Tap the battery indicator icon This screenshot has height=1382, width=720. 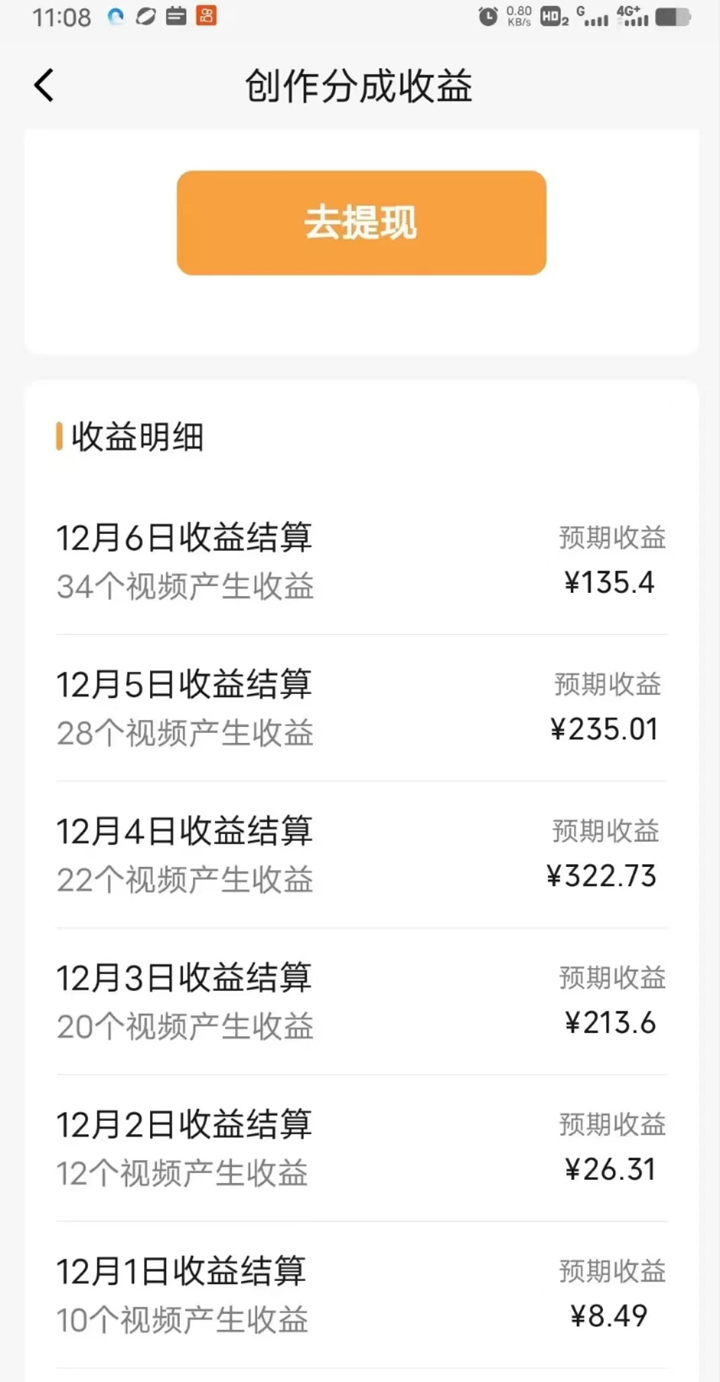coord(673,16)
